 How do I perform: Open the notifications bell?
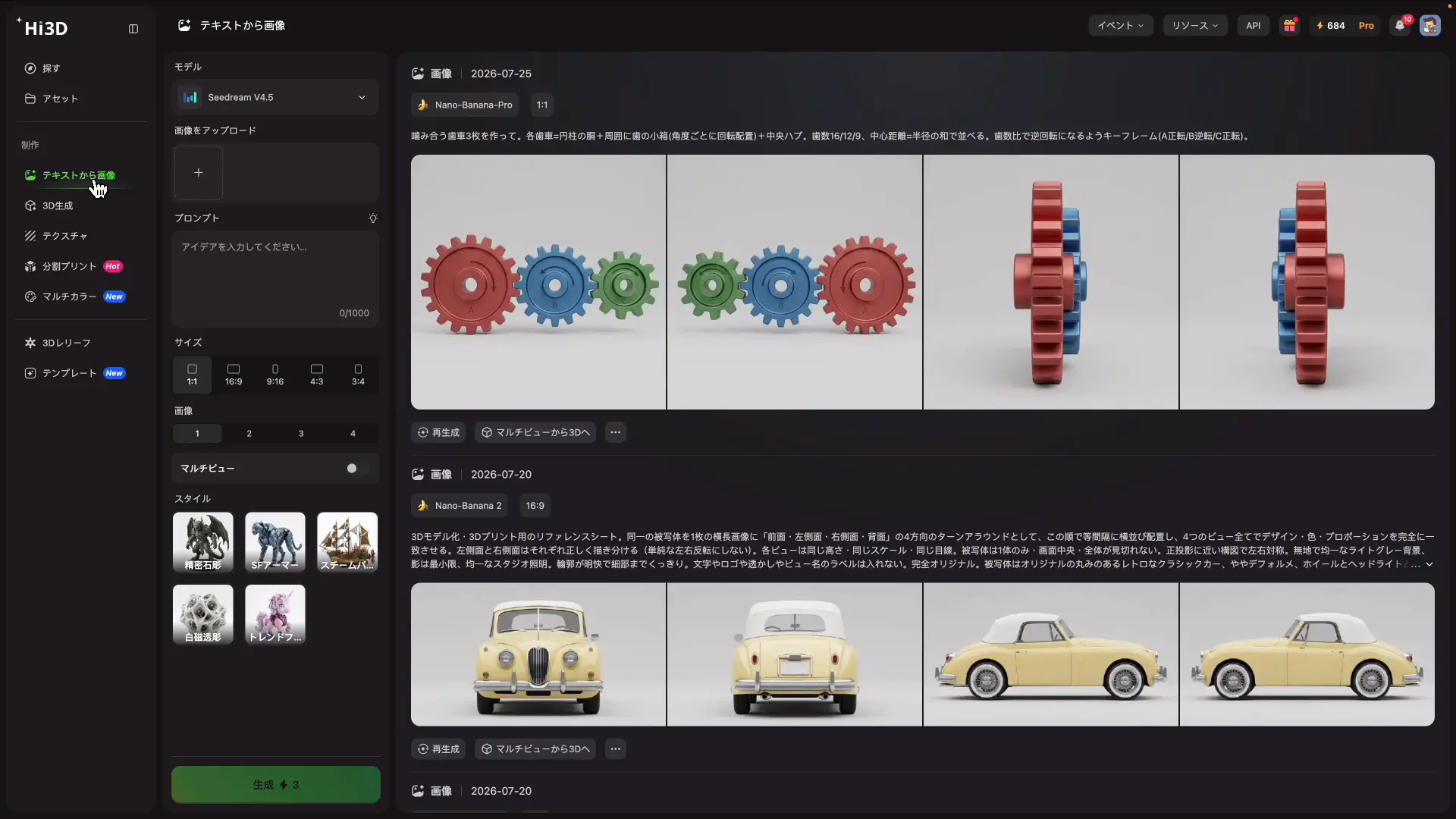tap(1400, 26)
